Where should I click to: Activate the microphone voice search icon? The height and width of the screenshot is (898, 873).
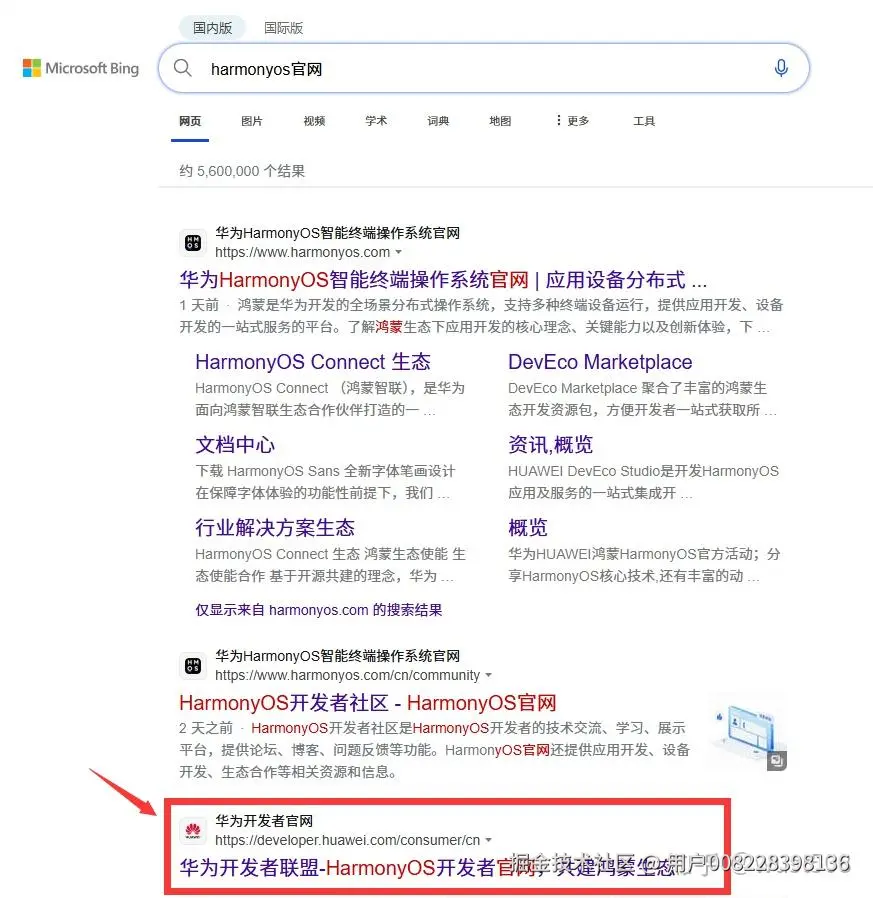pos(781,68)
